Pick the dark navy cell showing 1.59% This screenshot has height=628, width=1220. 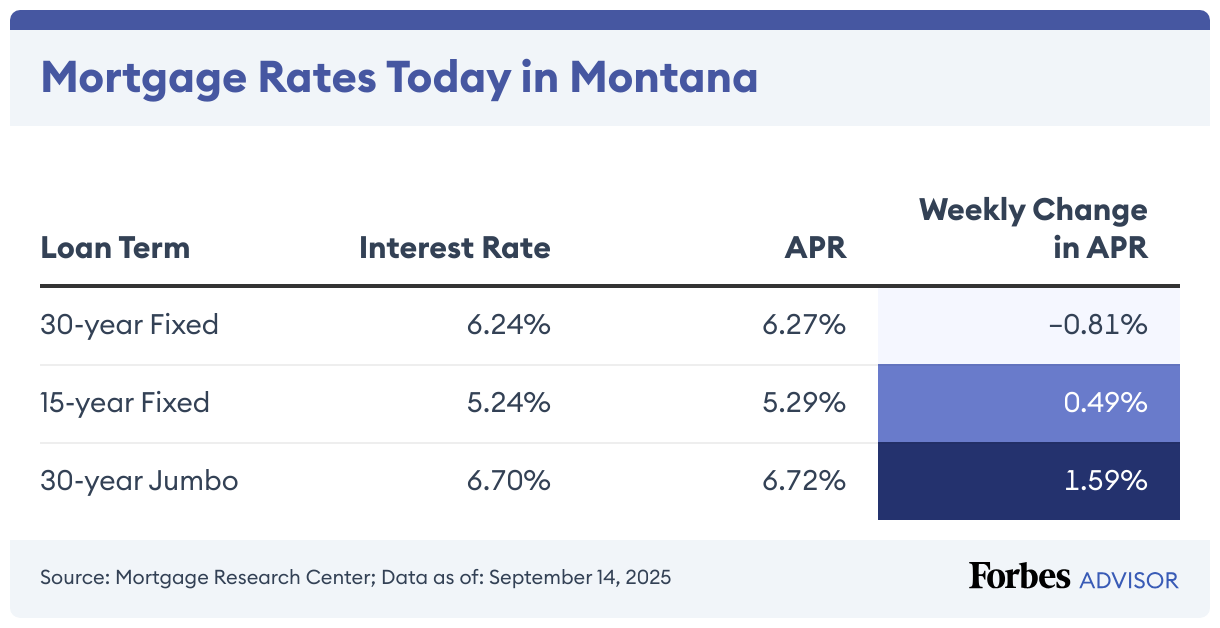[1028, 482]
